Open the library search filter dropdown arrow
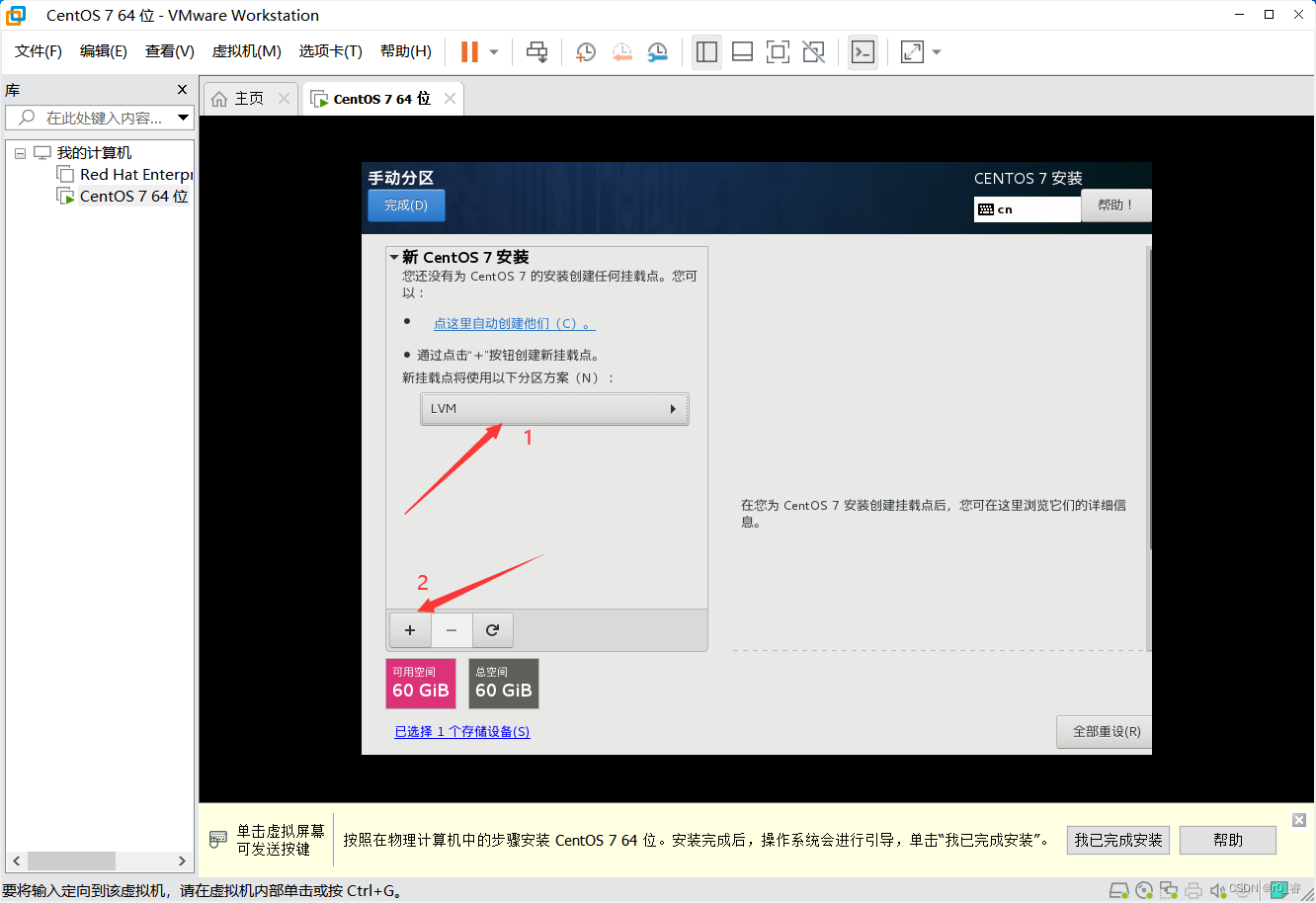This screenshot has width=1316, height=903. (x=183, y=118)
